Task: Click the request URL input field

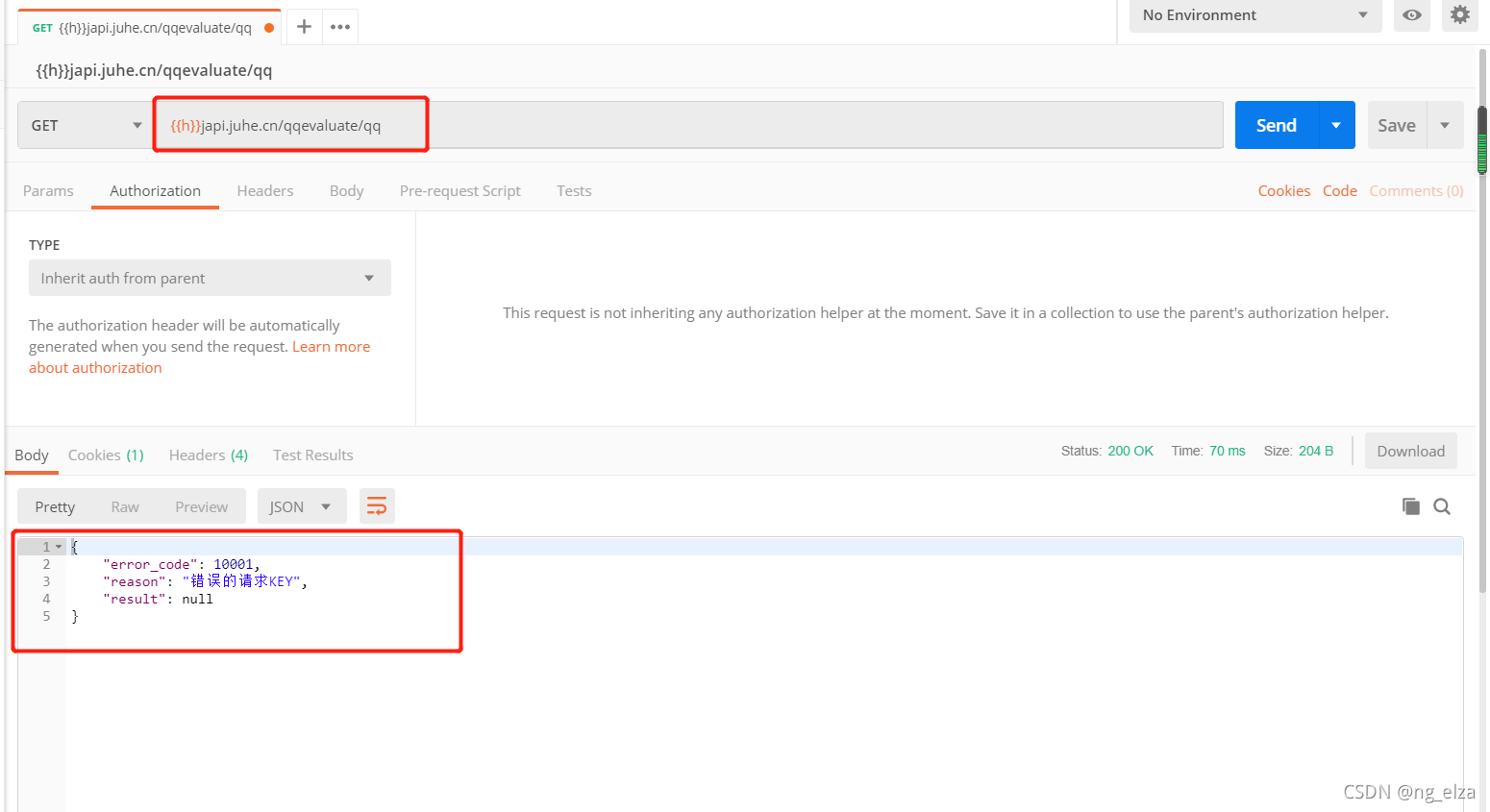Action: click(x=688, y=125)
